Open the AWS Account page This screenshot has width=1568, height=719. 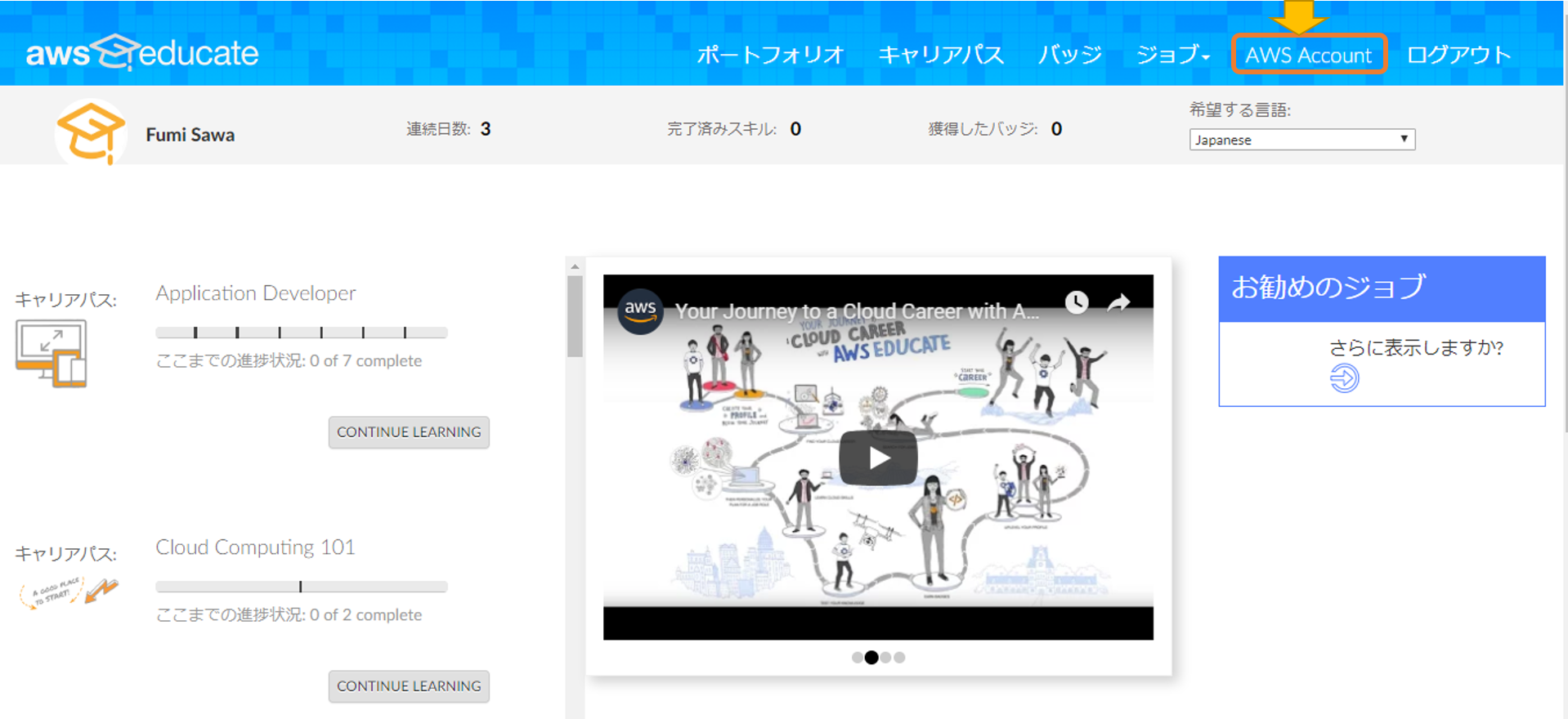coord(1309,55)
